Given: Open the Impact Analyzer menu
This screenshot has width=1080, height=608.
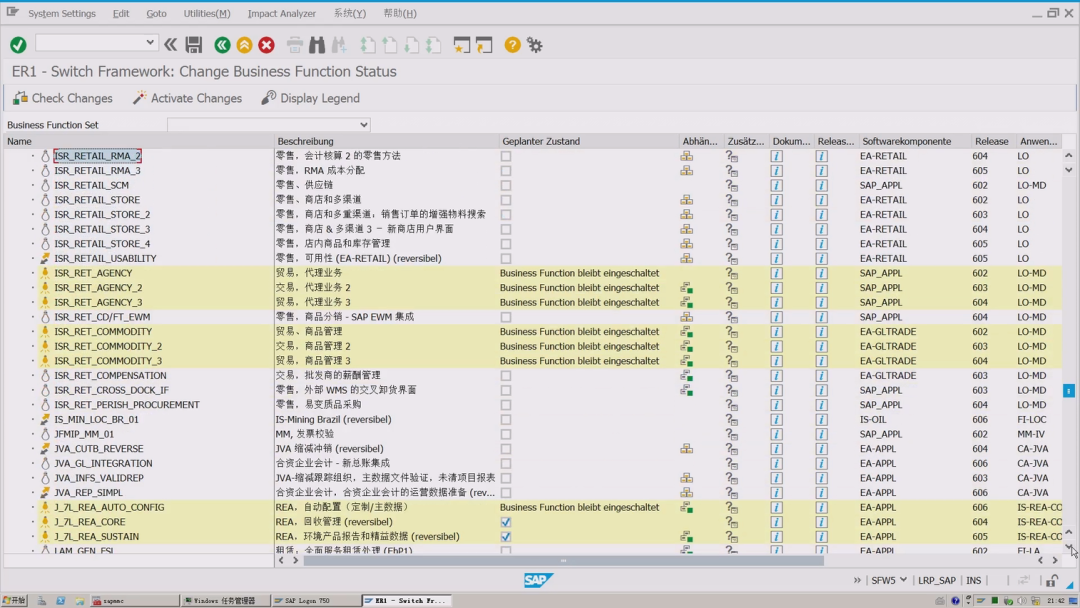Looking at the screenshot, I should pos(282,13).
